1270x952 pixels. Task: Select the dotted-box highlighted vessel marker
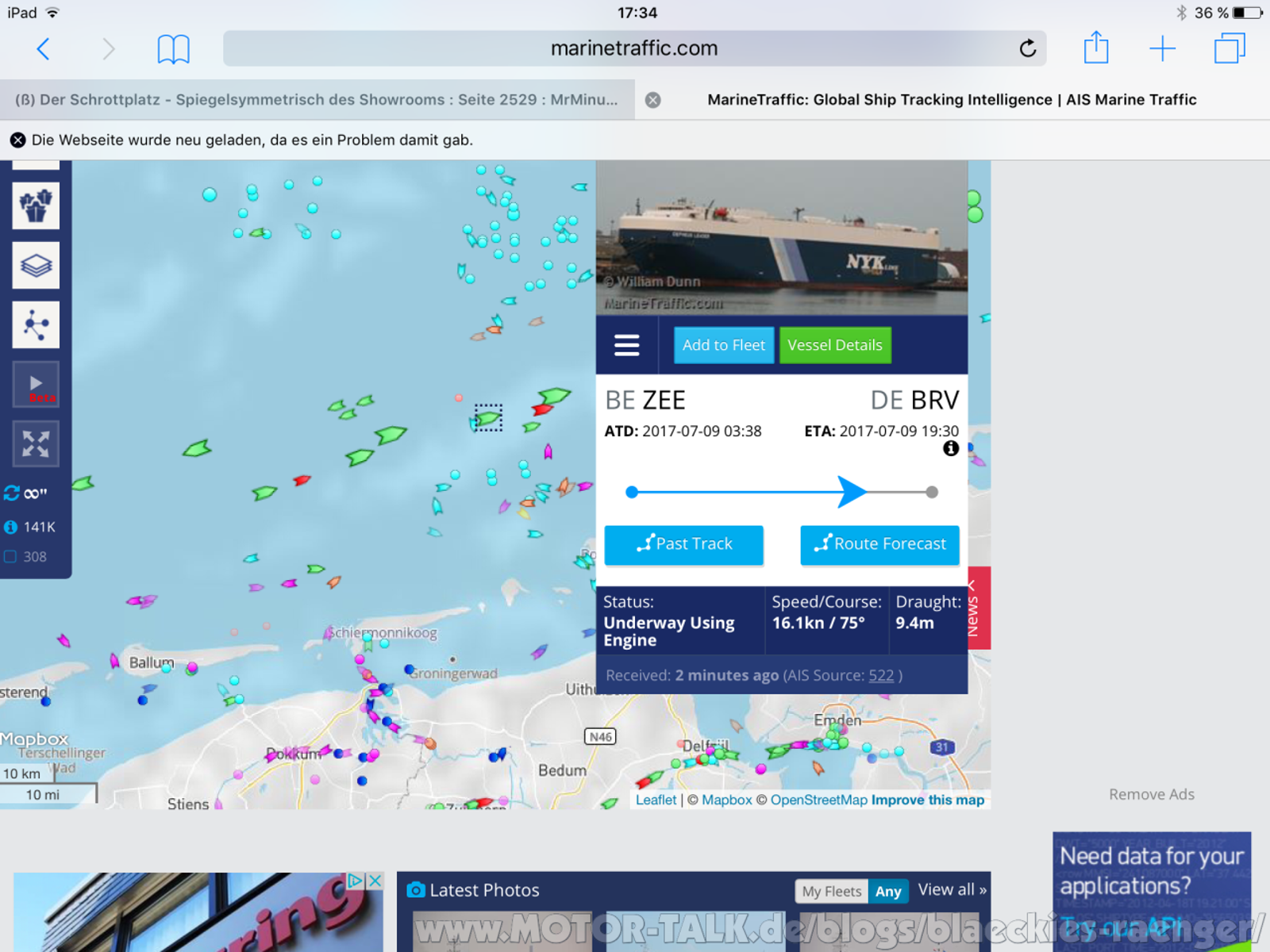tap(488, 417)
